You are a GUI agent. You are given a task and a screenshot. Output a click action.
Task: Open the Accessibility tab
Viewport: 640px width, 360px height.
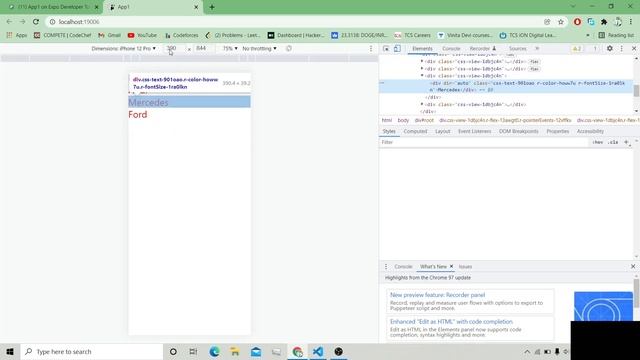(x=590, y=131)
